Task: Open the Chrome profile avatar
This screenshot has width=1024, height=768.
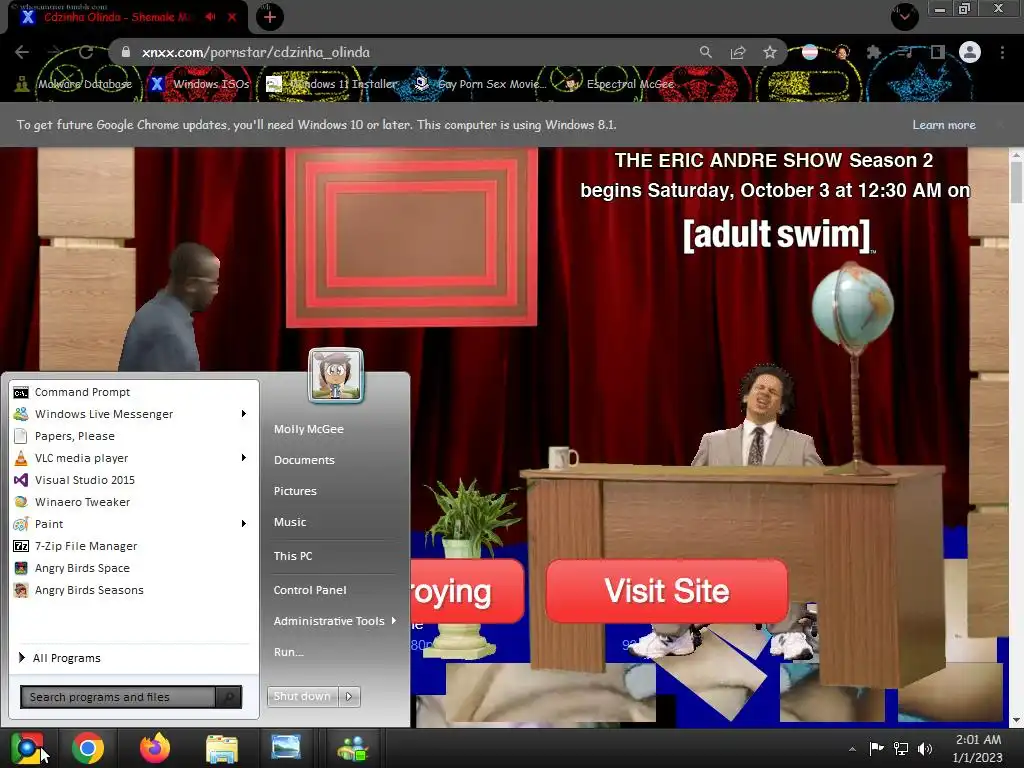Action: point(970,52)
